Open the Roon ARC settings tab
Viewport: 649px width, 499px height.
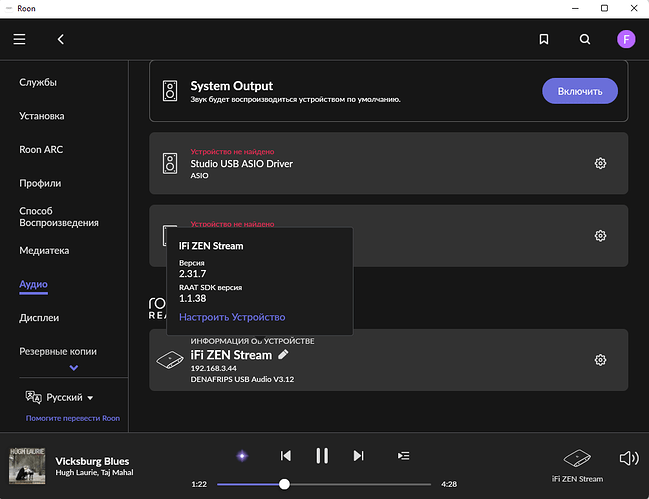tap(41, 149)
